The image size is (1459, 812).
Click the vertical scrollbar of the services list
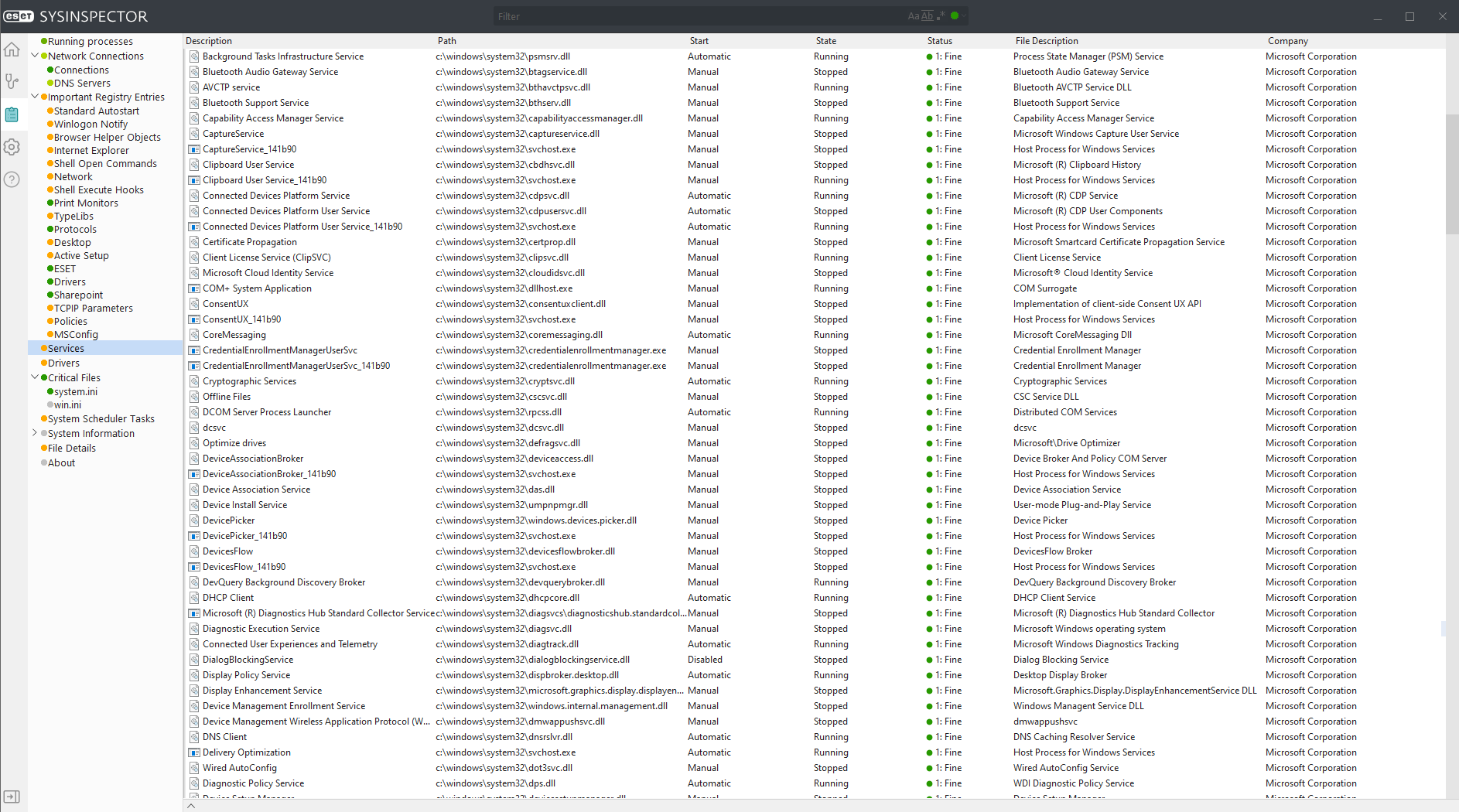[x=1452, y=174]
